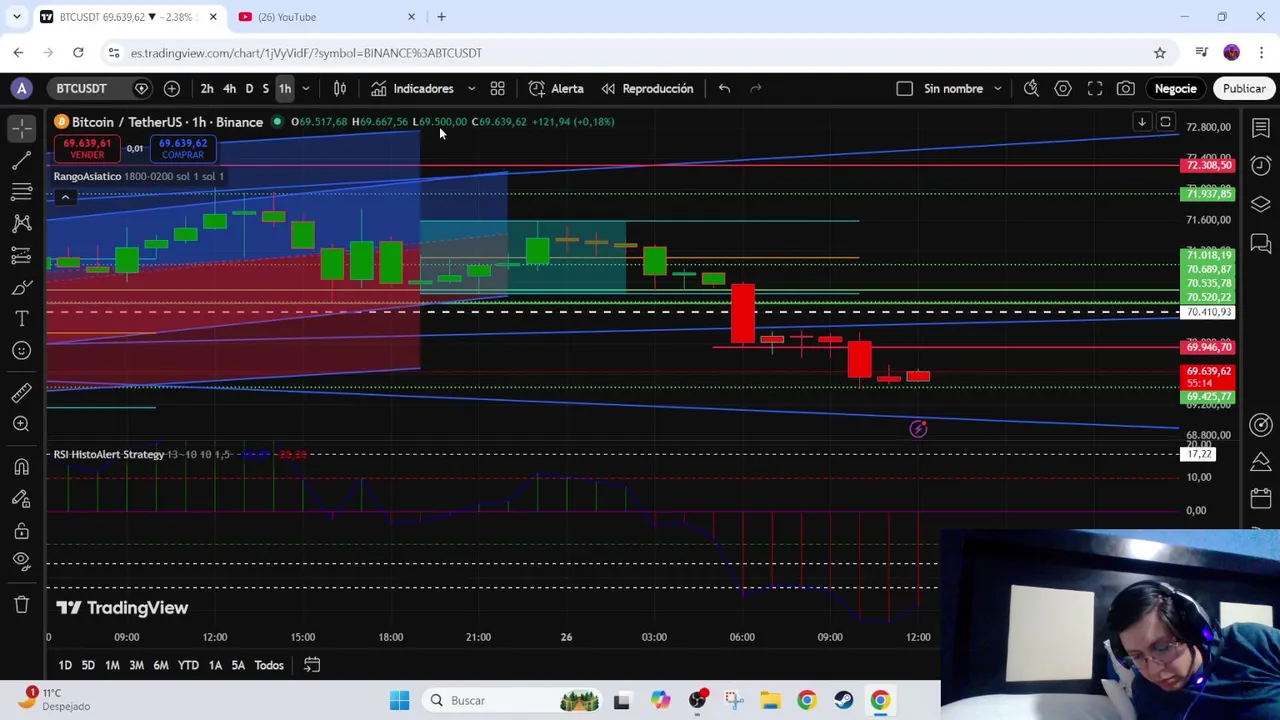Create an Alerta

(556, 89)
